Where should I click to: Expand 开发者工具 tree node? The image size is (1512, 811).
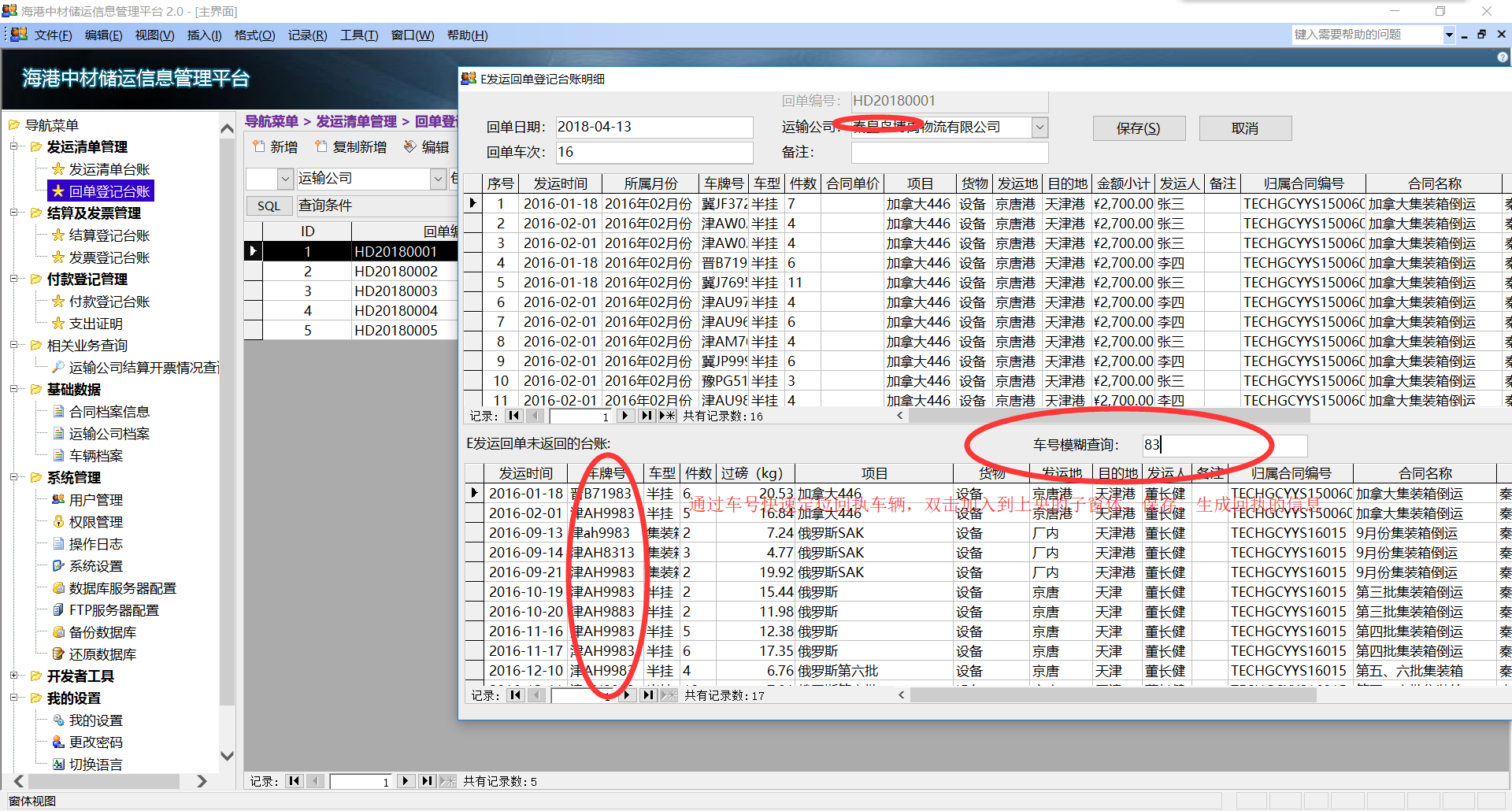coord(13,676)
